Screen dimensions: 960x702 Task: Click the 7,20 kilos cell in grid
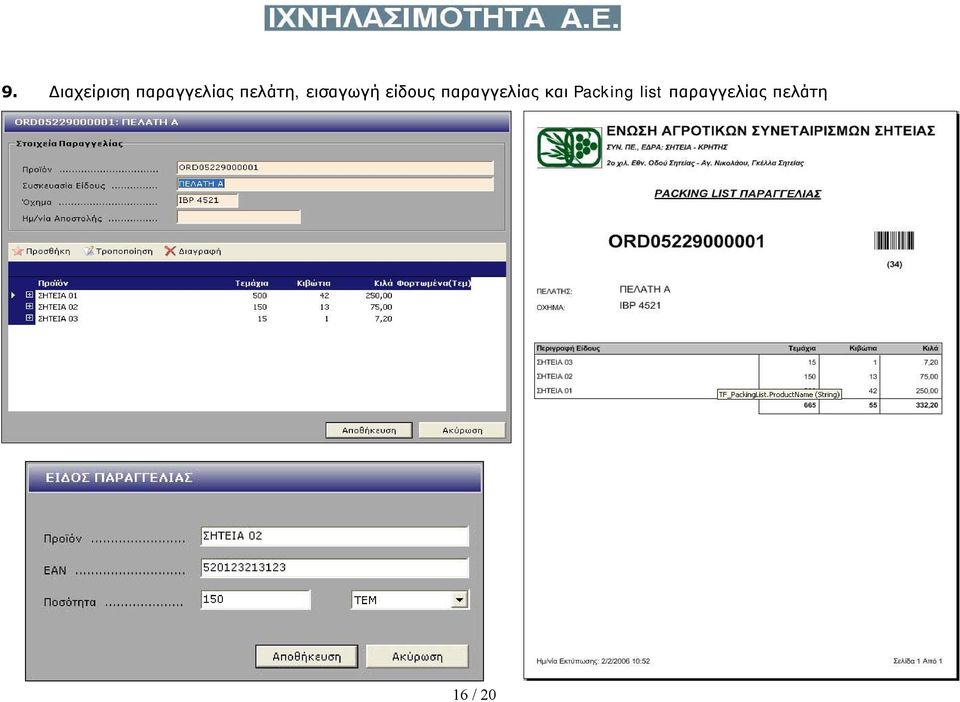point(383,319)
